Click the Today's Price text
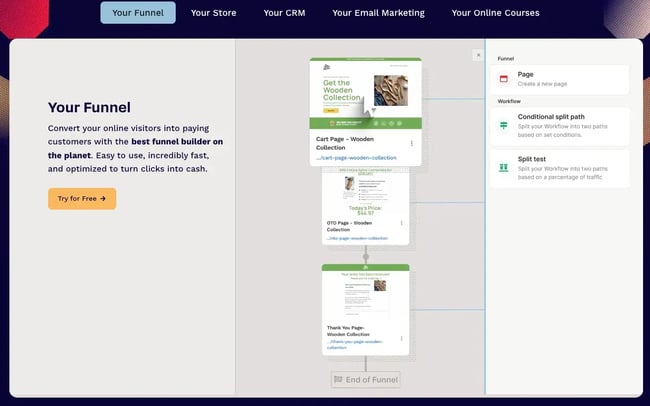650x406 pixels. [x=365, y=210]
